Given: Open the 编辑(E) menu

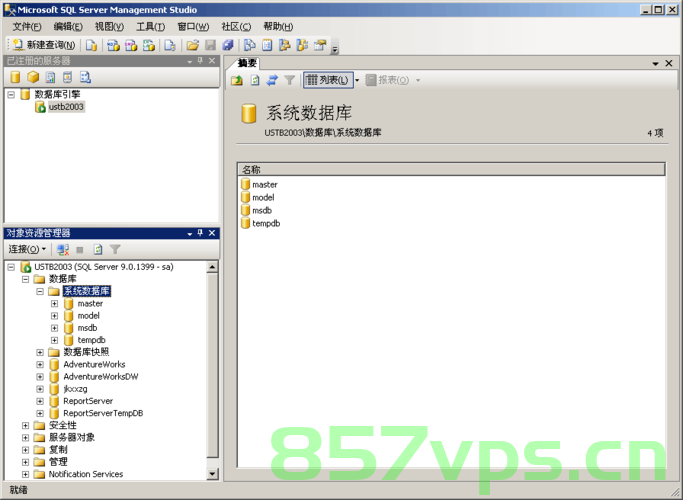Looking at the screenshot, I should click(x=68, y=27).
